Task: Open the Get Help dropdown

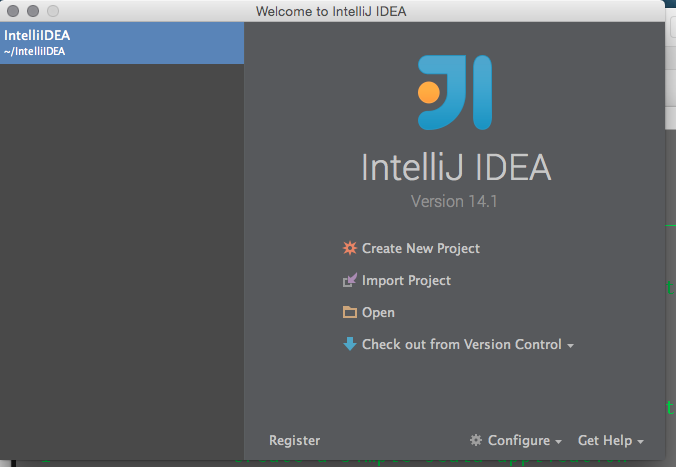Action: pos(605,440)
